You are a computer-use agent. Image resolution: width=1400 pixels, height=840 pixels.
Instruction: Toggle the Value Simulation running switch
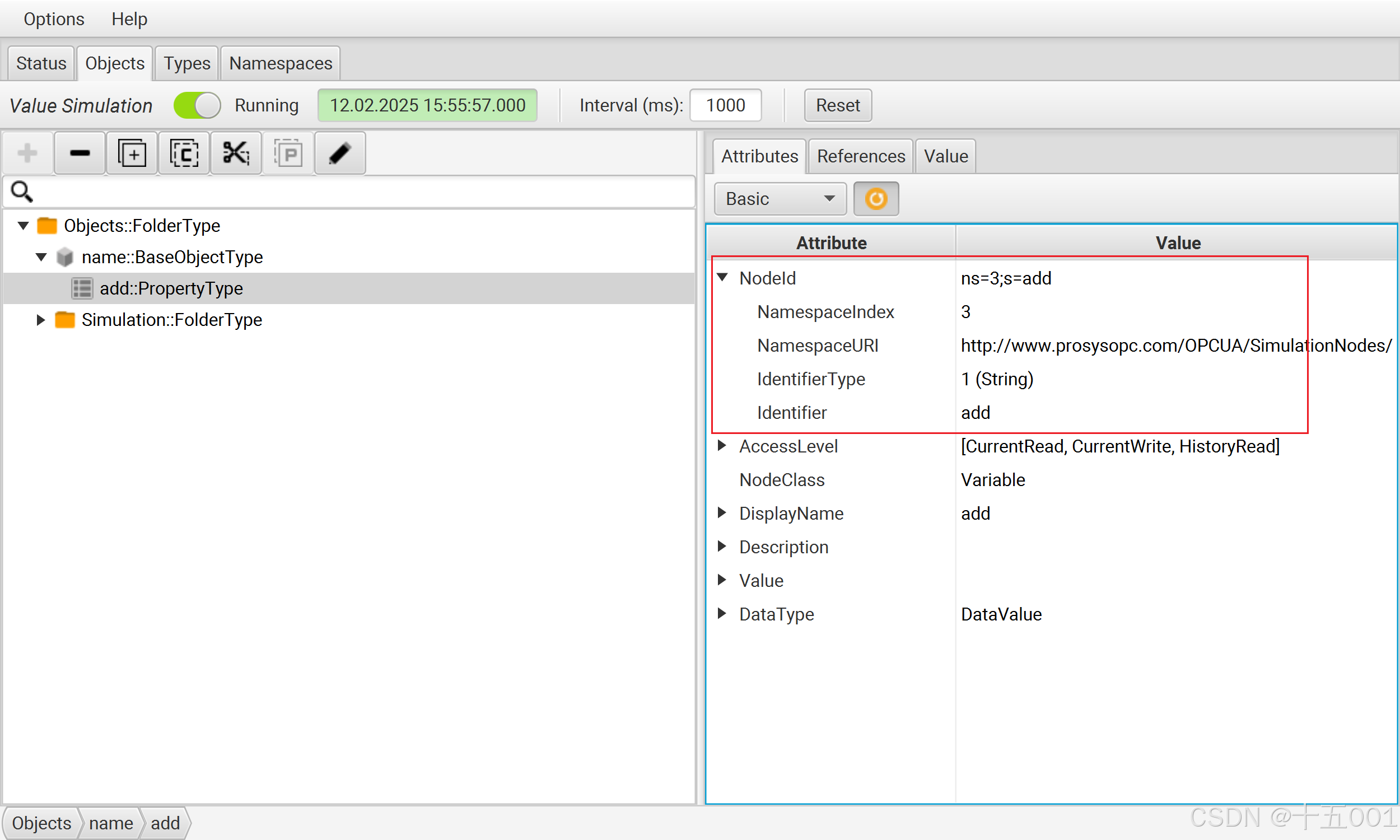(197, 105)
